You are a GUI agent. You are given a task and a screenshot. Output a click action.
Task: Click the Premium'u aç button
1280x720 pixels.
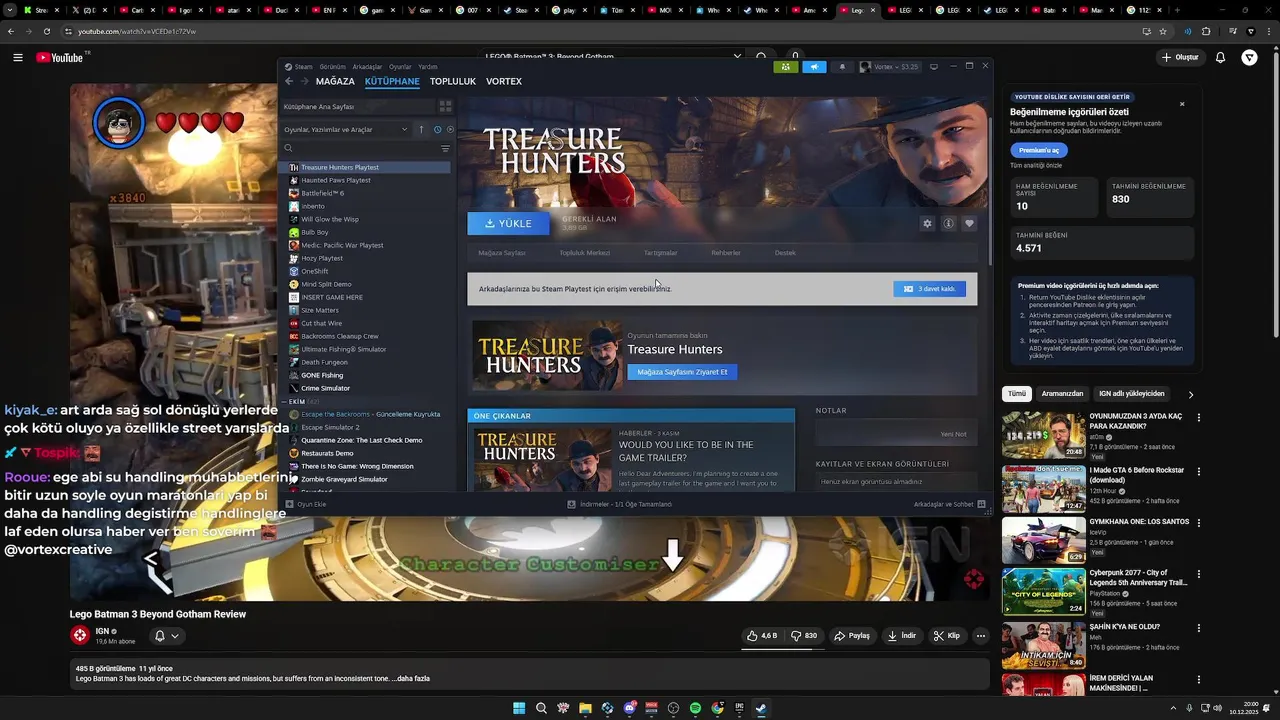click(1039, 150)
